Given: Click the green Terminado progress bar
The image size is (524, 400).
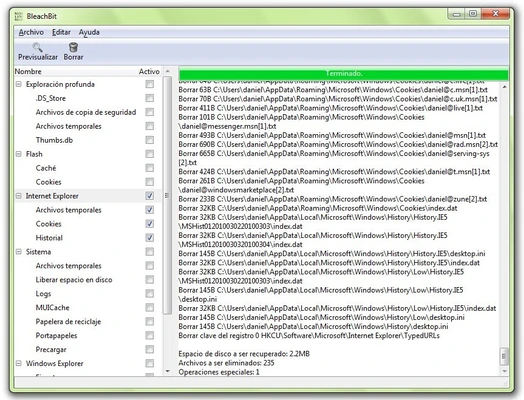Looking at the screenshot, I should tap(344, 74).
